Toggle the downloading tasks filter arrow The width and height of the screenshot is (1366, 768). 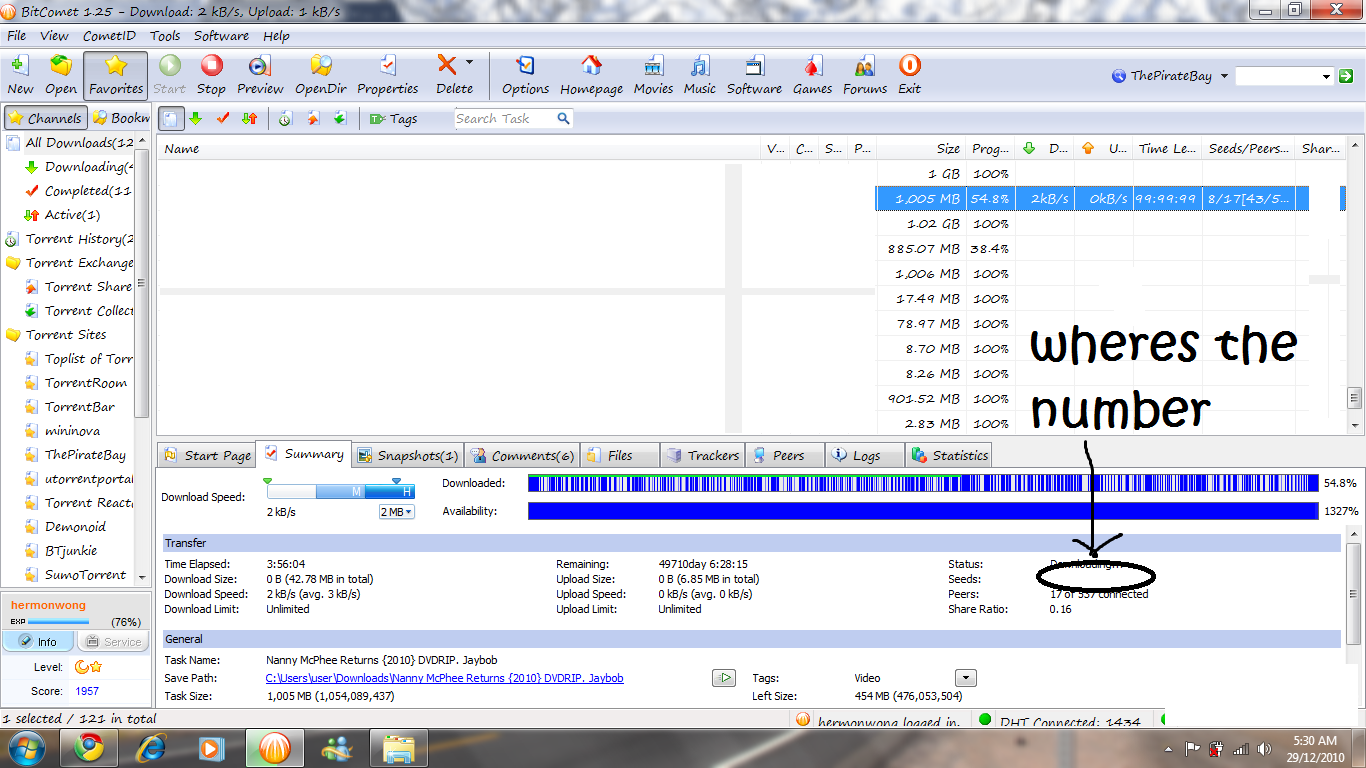tap(195, 118)
